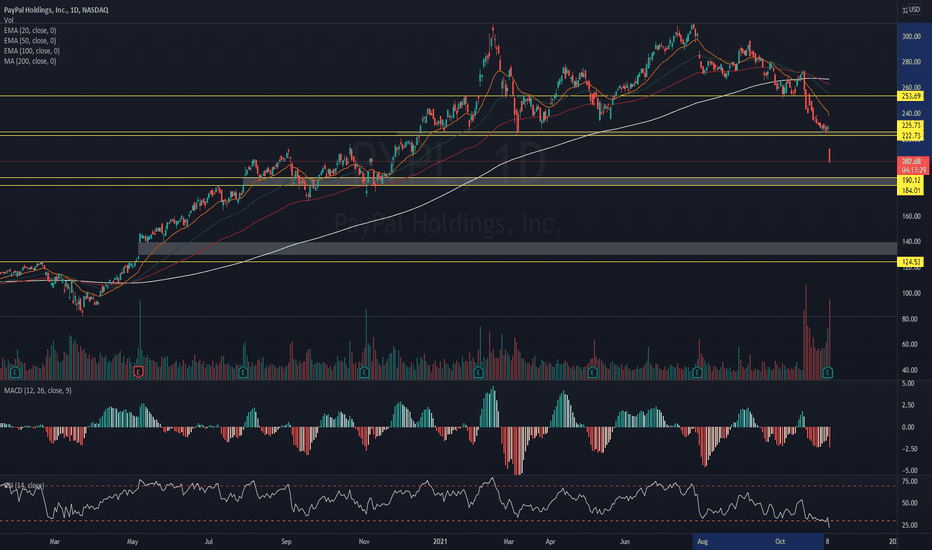
Task: Click the Jul label on time axis
Action: 209,541
